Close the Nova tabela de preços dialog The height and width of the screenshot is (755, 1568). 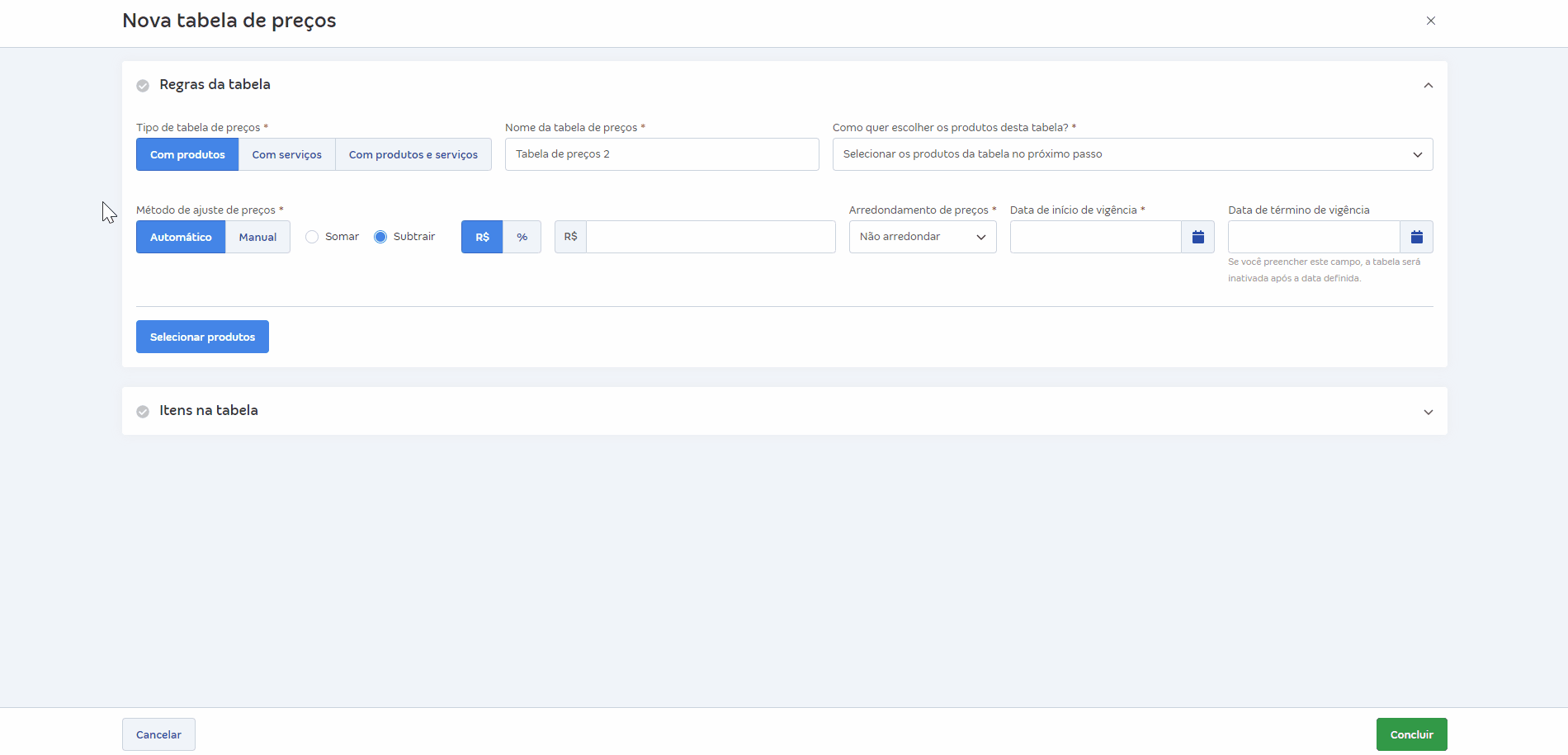1431,21
